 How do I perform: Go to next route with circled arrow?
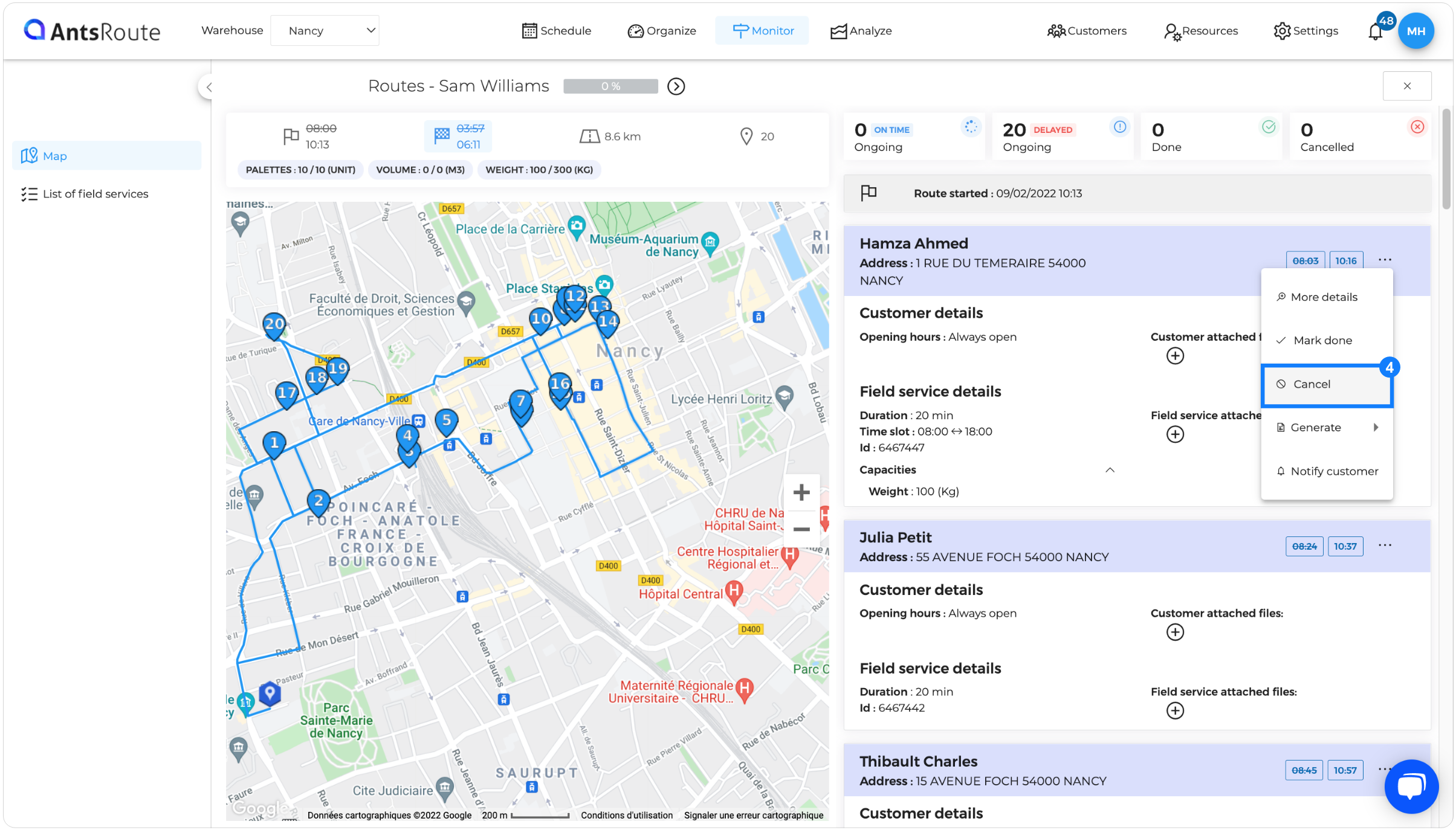click(x=676, y=86)
